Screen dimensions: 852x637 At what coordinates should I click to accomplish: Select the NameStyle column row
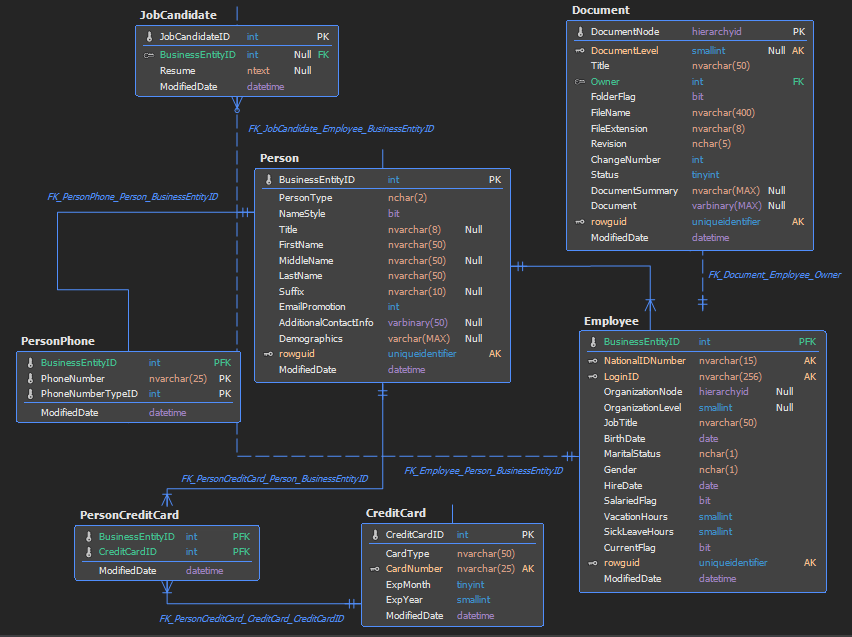383,214
